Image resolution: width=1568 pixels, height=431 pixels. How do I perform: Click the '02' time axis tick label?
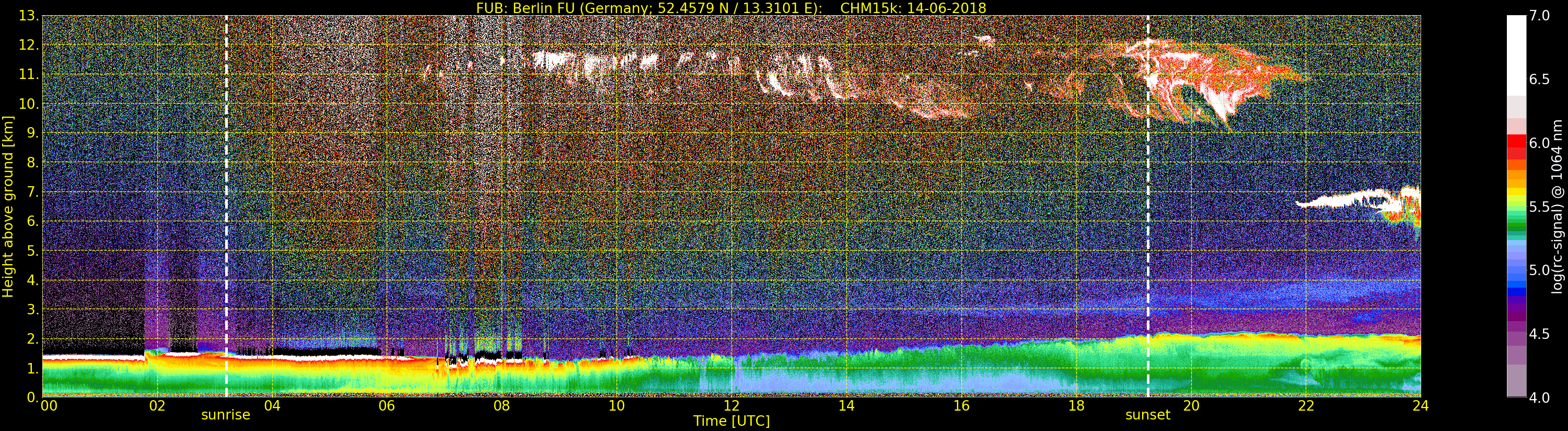coord(157,405)
